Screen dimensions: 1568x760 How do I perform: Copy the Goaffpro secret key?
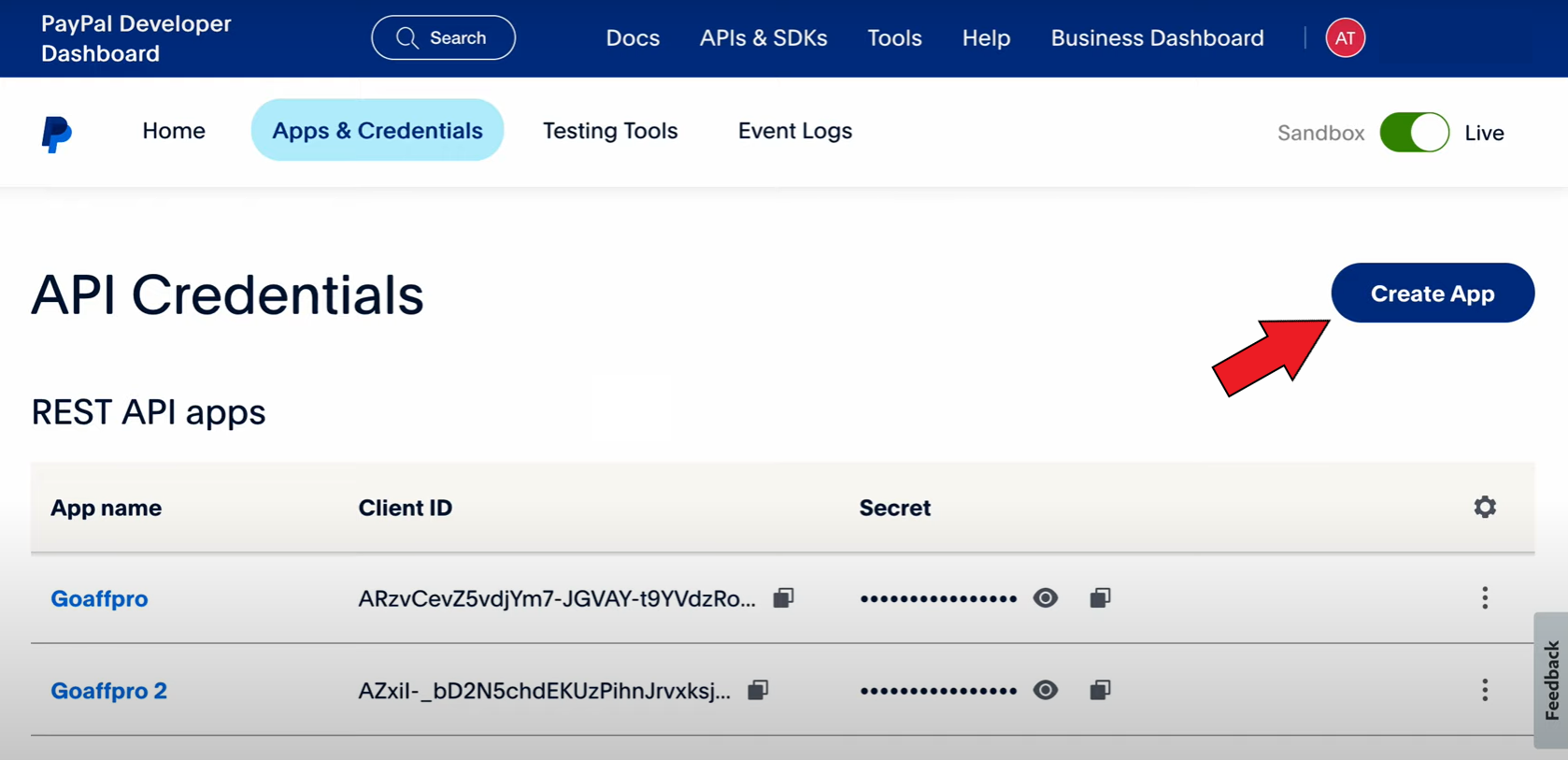1100,598
